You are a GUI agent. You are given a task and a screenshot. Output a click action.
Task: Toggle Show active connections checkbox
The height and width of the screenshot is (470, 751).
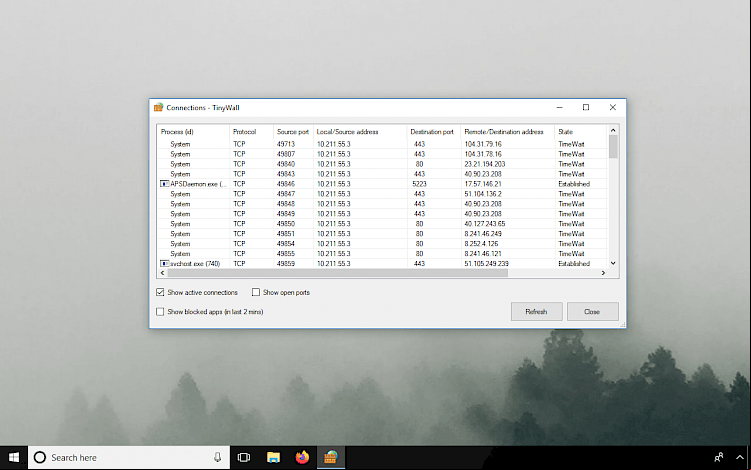160,292
